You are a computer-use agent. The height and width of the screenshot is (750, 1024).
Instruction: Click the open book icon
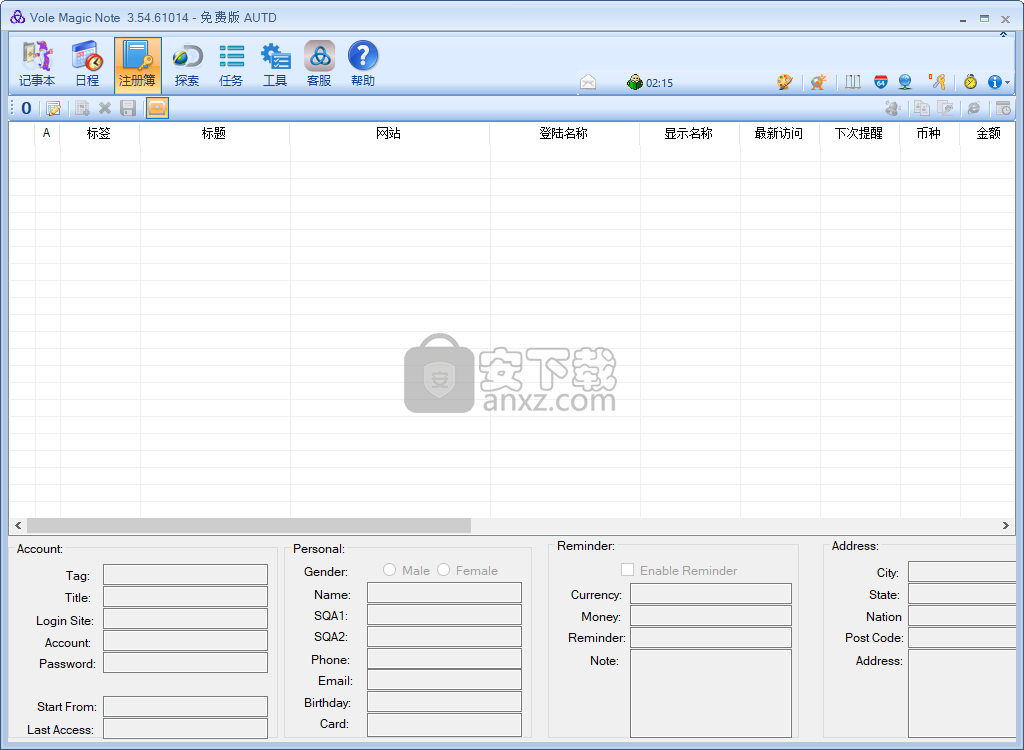pyautogui.click(x=852, y=82)
